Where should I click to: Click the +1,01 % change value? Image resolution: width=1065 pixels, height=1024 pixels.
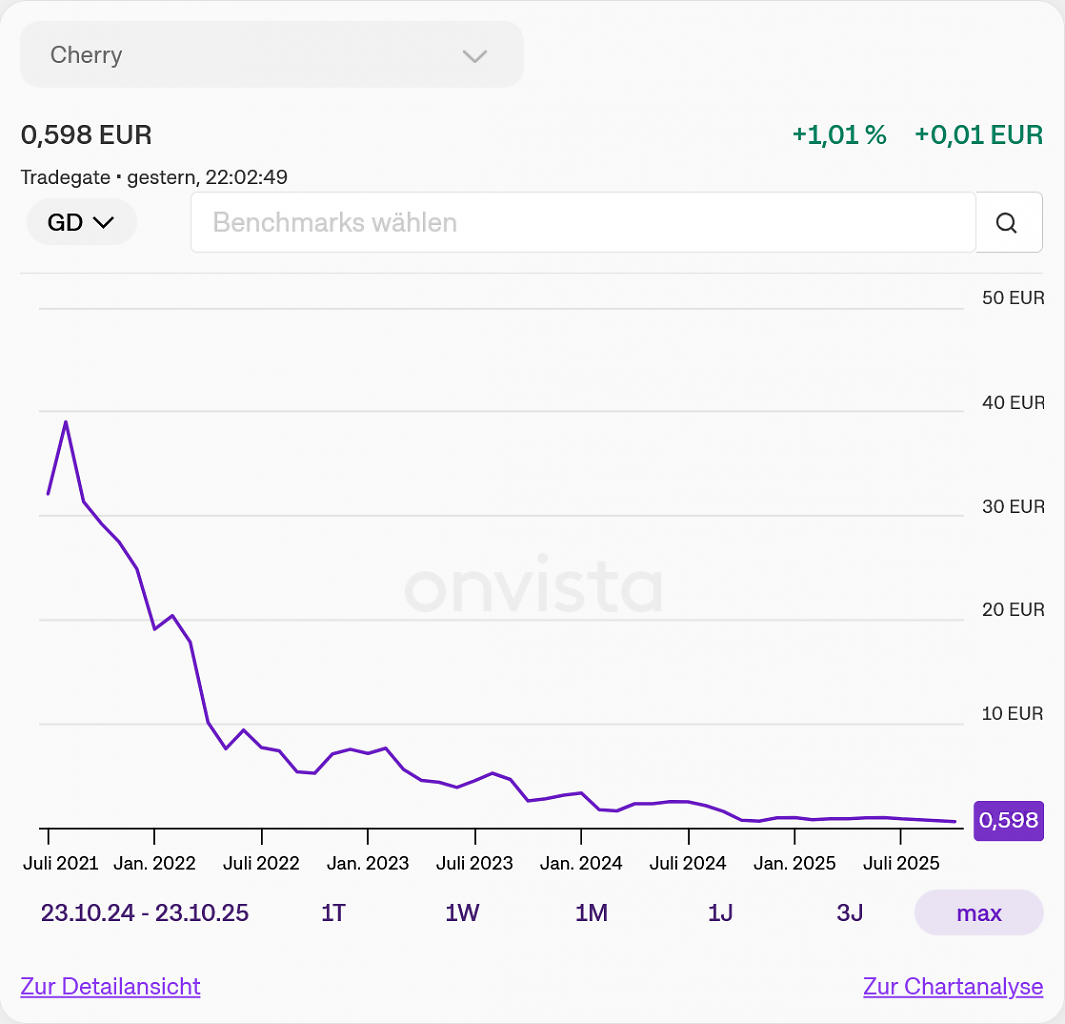840,134
